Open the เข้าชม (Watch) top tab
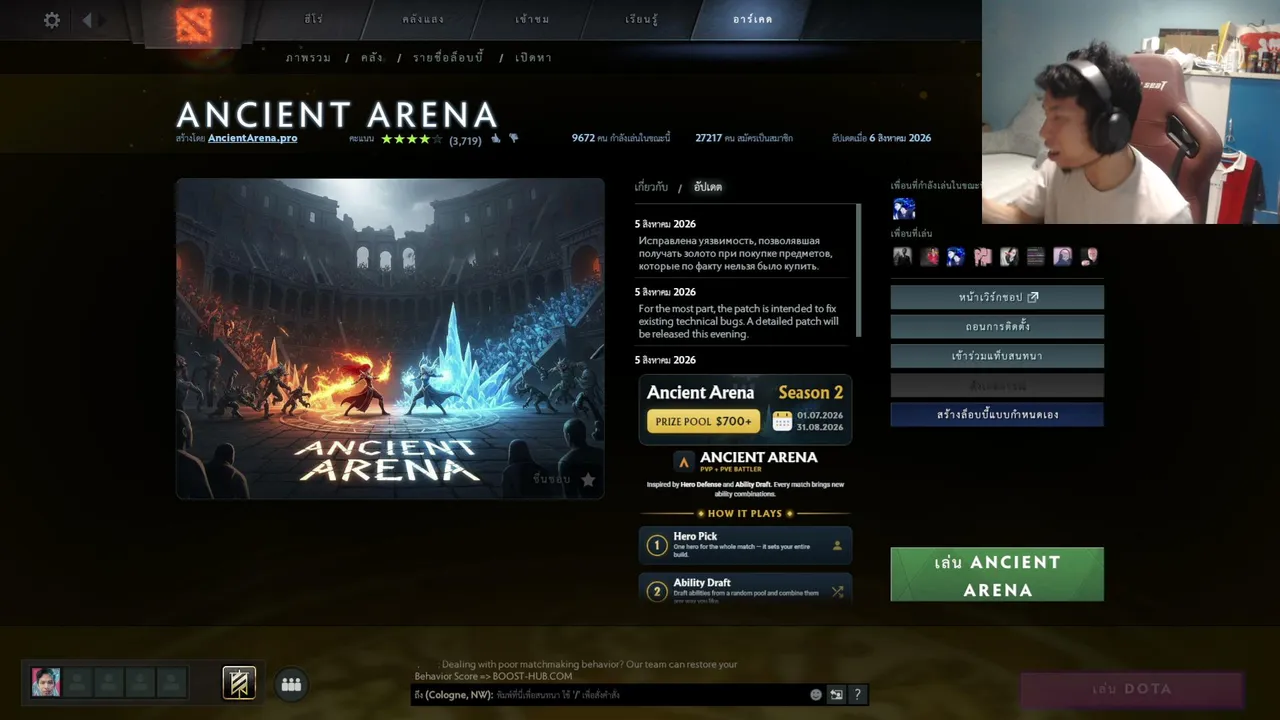1280x720 pixels. (x=532, y=19)
